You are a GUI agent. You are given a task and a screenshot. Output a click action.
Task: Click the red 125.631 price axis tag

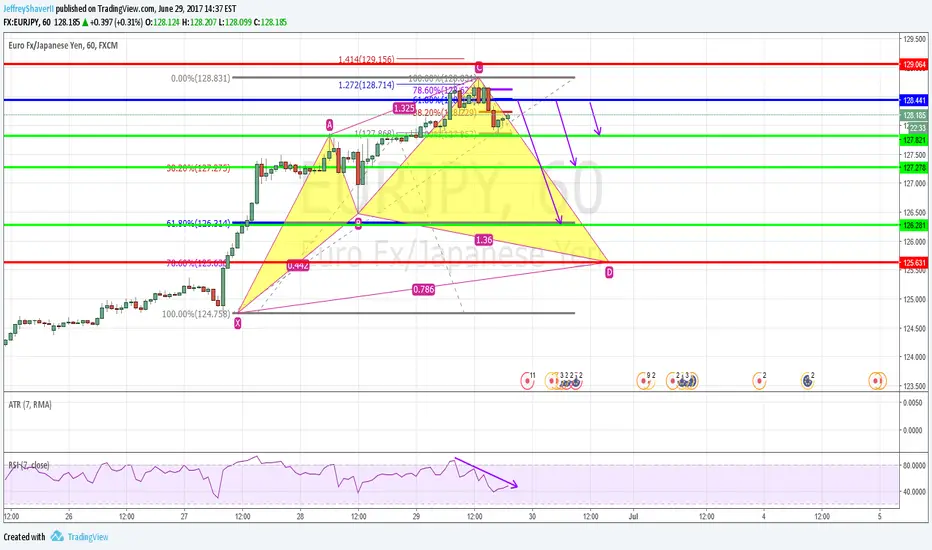pyautogui.click(x=914, y=263)
